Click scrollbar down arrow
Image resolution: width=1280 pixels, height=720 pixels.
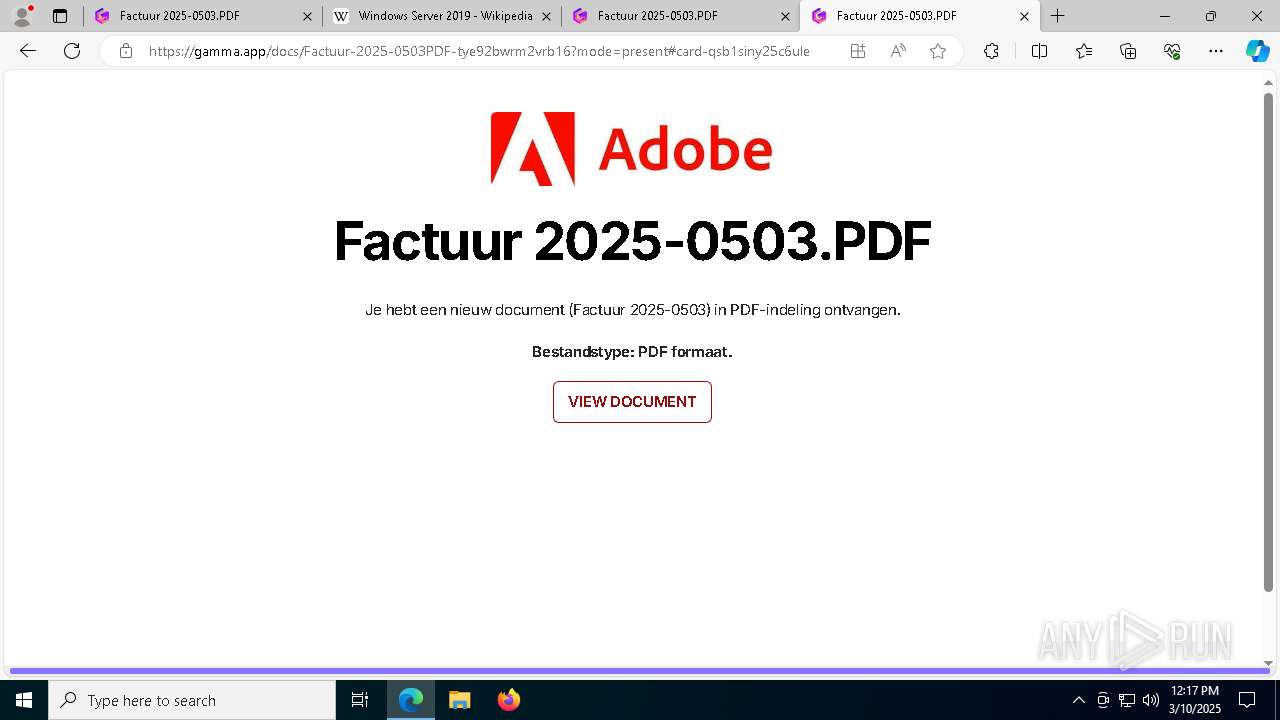click(x=1268, y=663)
